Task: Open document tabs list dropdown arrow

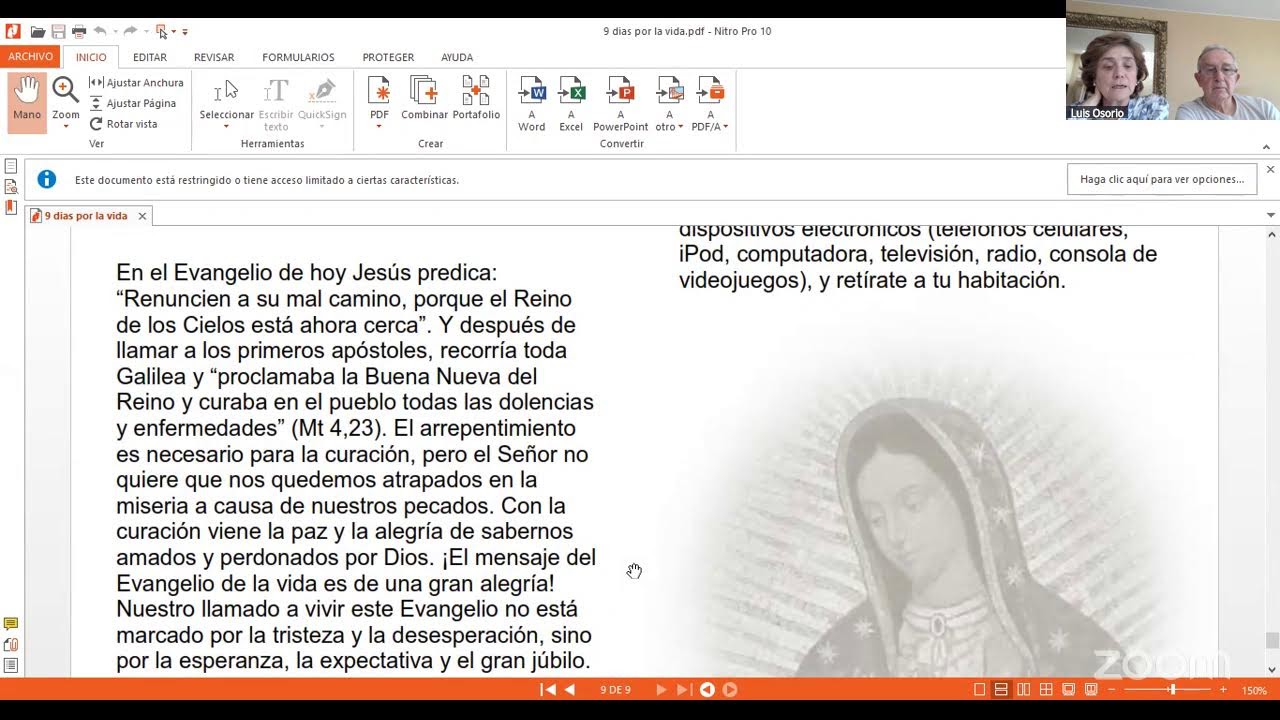Action: [1271, 216]
